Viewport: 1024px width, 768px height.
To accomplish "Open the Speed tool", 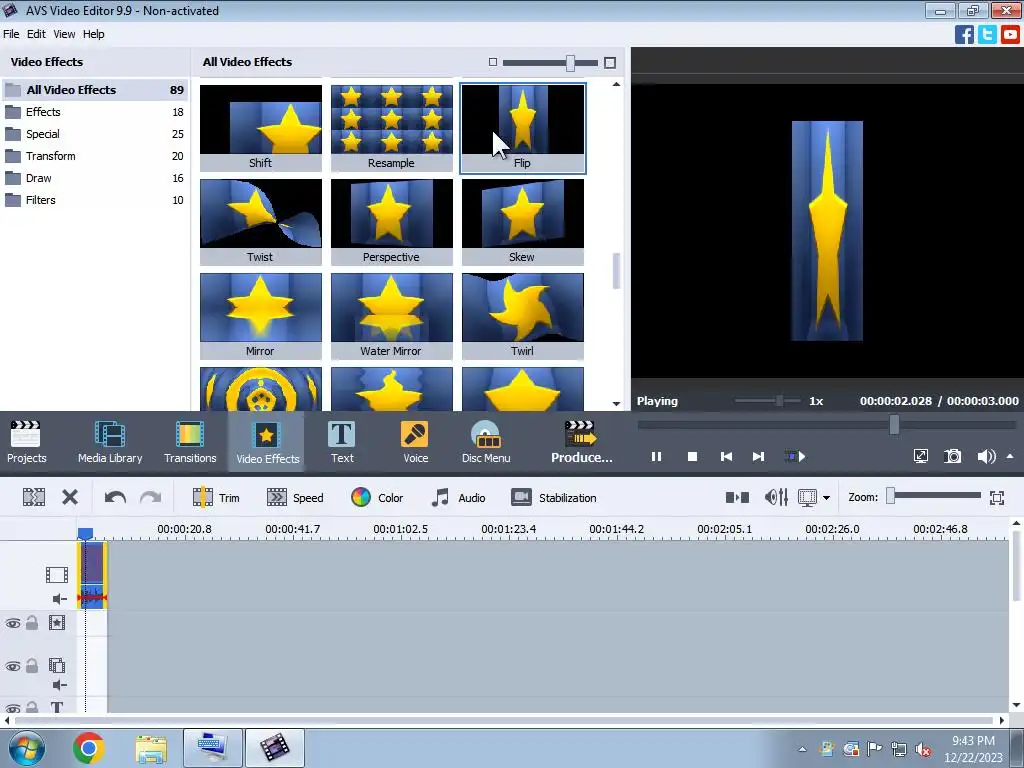I will coord(295,498).
